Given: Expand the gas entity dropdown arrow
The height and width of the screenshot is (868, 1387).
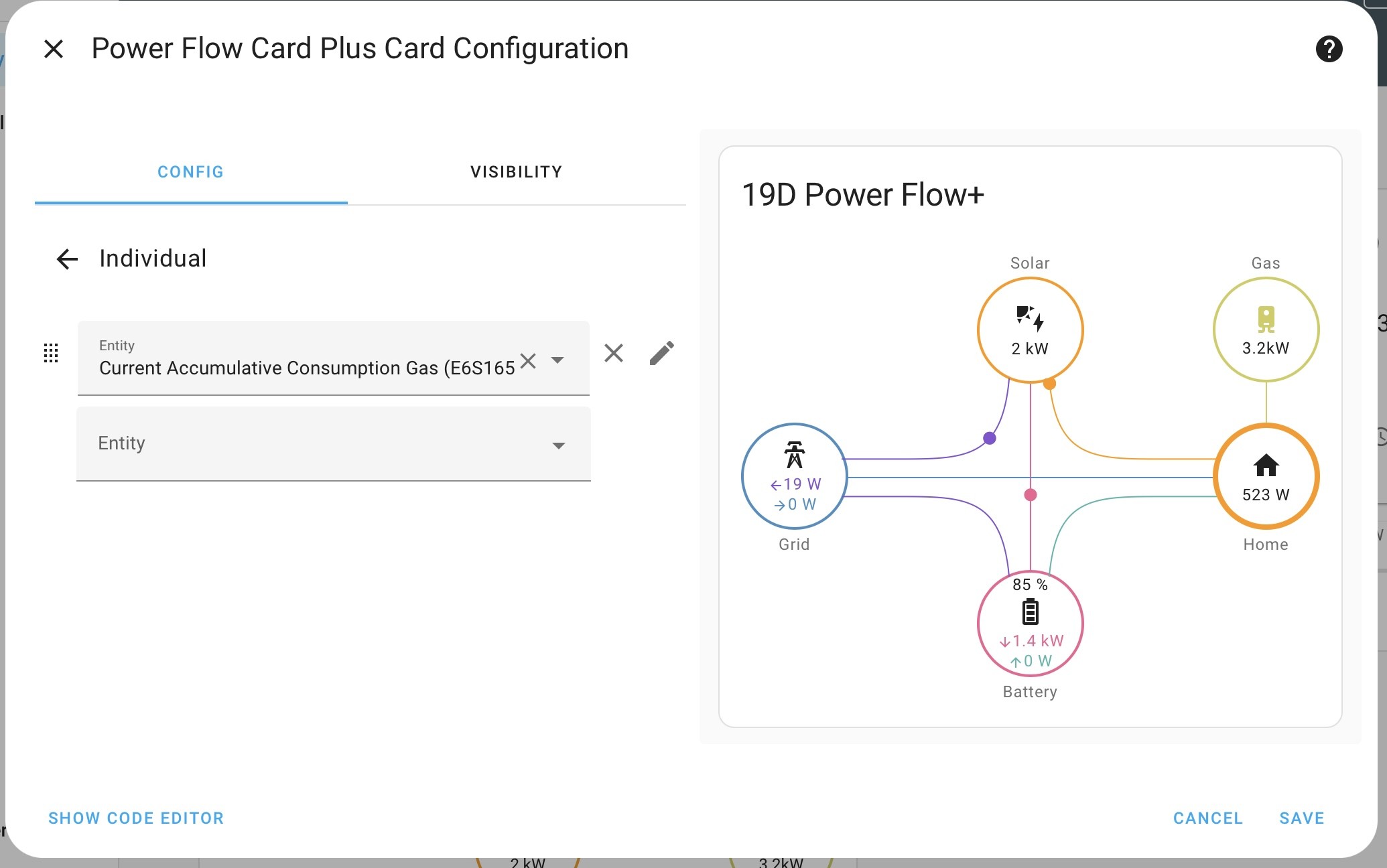Looking at the screenshot, I should [x=557, y=360].
